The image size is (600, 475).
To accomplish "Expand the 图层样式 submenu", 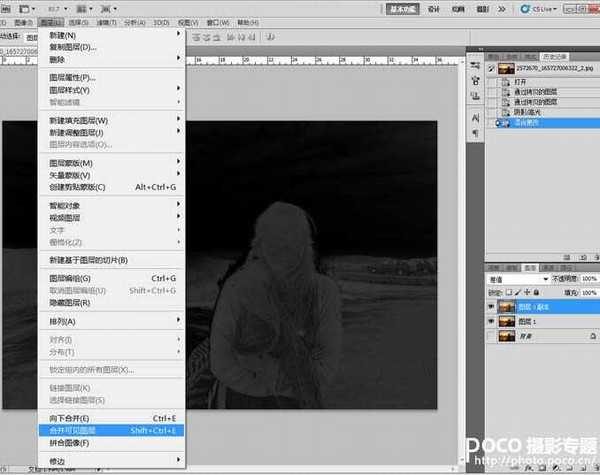I will point(178,89).
